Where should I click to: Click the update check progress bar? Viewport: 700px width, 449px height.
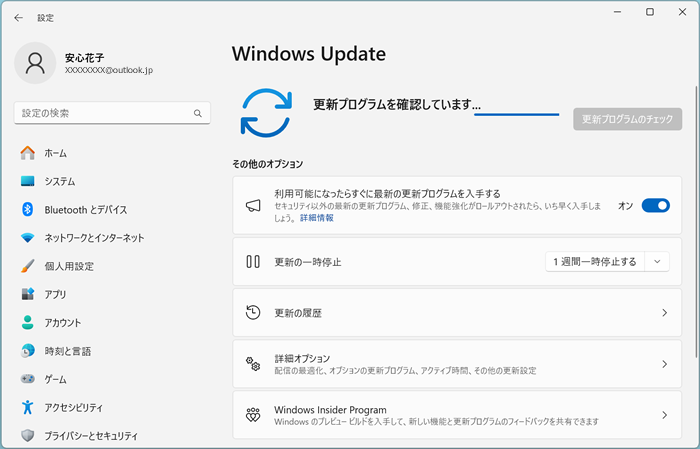click(x=517, y=114)
